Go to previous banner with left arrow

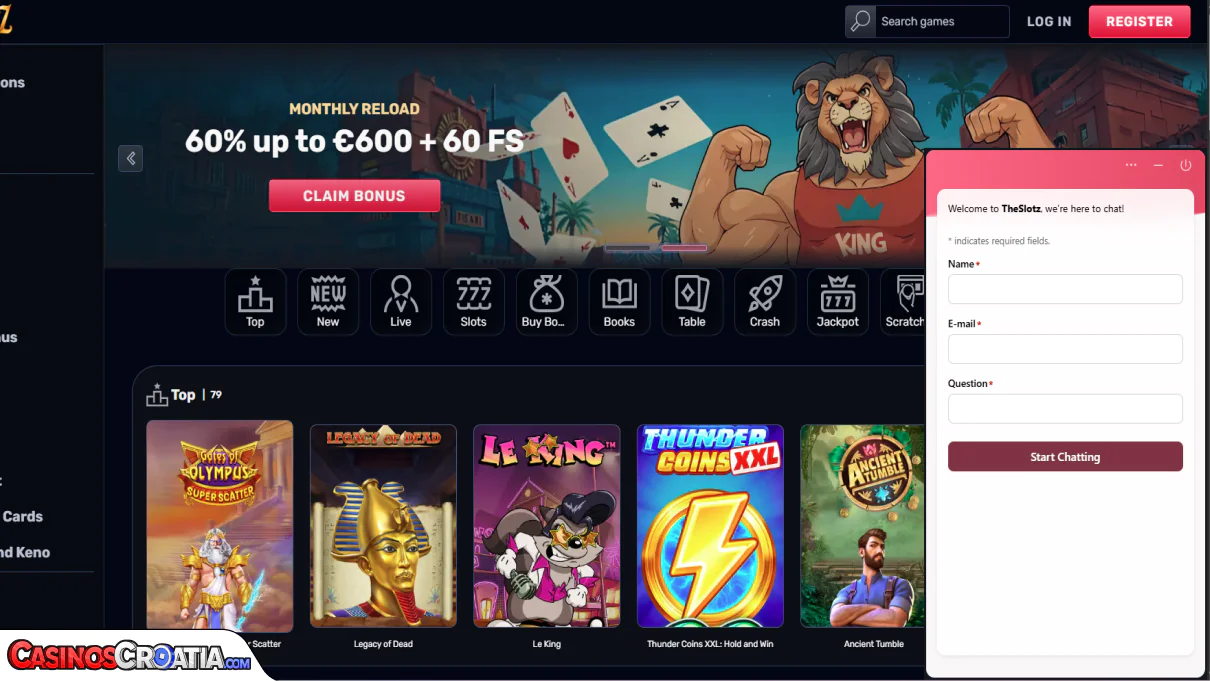click(x=130, y=158)
